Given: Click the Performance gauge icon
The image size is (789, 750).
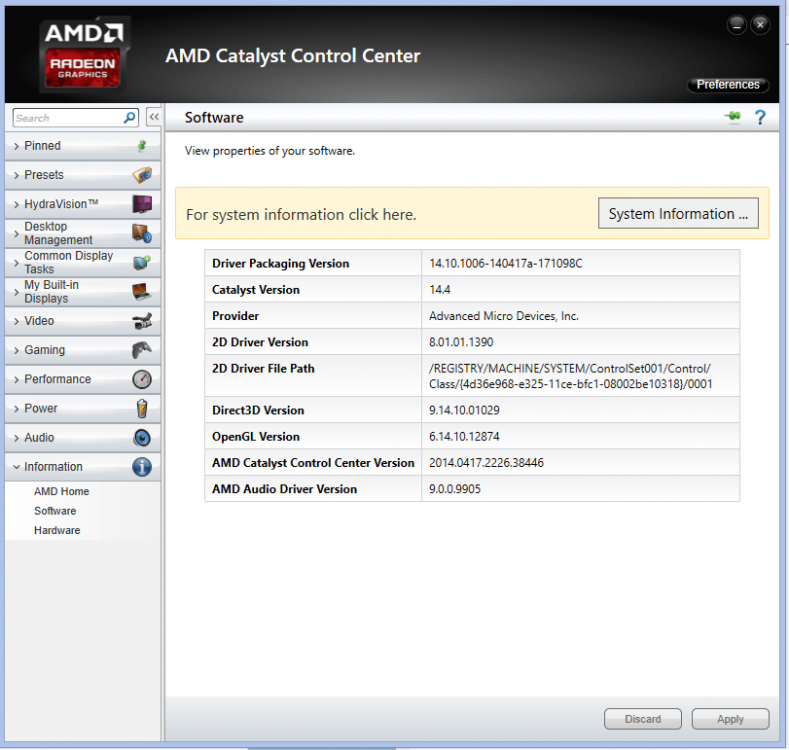Looking at the screenshot, I should 142,379.
